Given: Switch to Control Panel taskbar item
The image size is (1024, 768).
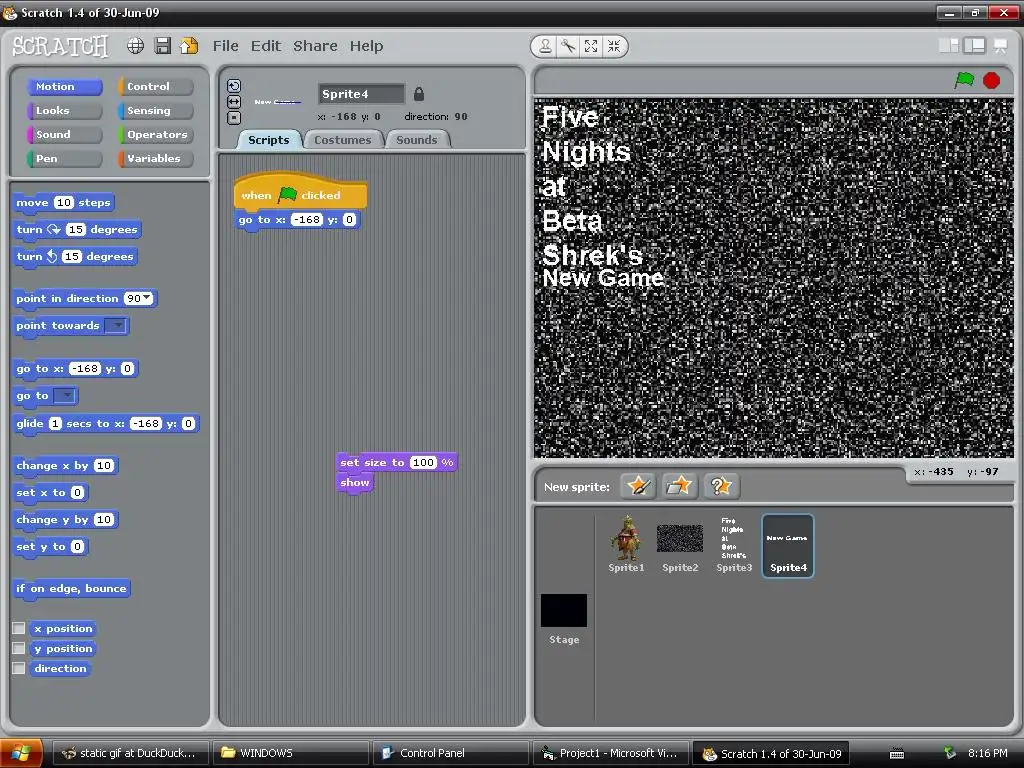Looking at the screenshot, I should click(451, 753).
